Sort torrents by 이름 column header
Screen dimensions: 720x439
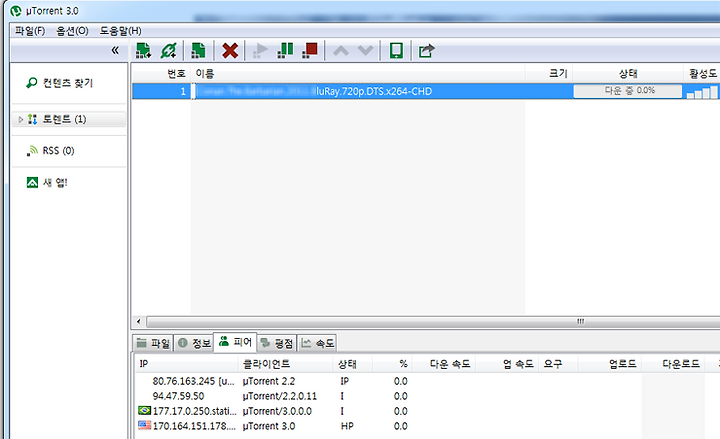pos(358,73)
